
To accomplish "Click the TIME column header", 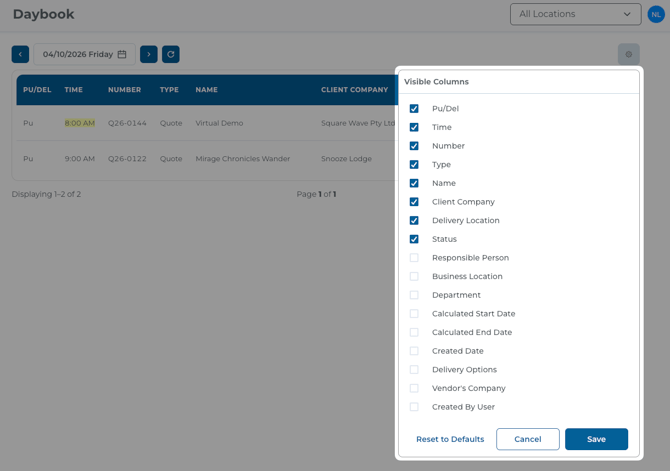I will pyautogui.click(x=73, y=90).
